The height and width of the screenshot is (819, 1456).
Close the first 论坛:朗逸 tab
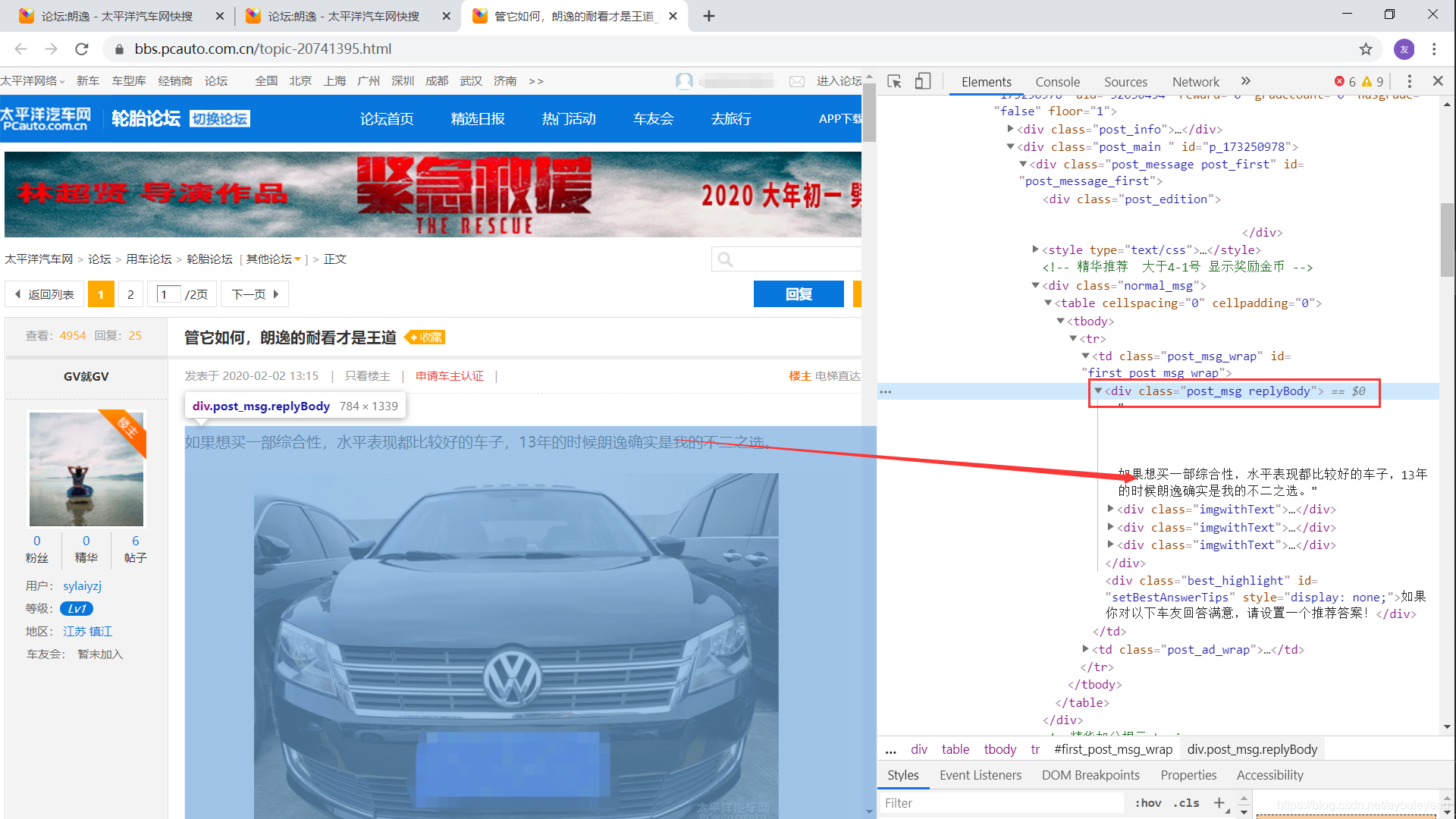[220, 16]
